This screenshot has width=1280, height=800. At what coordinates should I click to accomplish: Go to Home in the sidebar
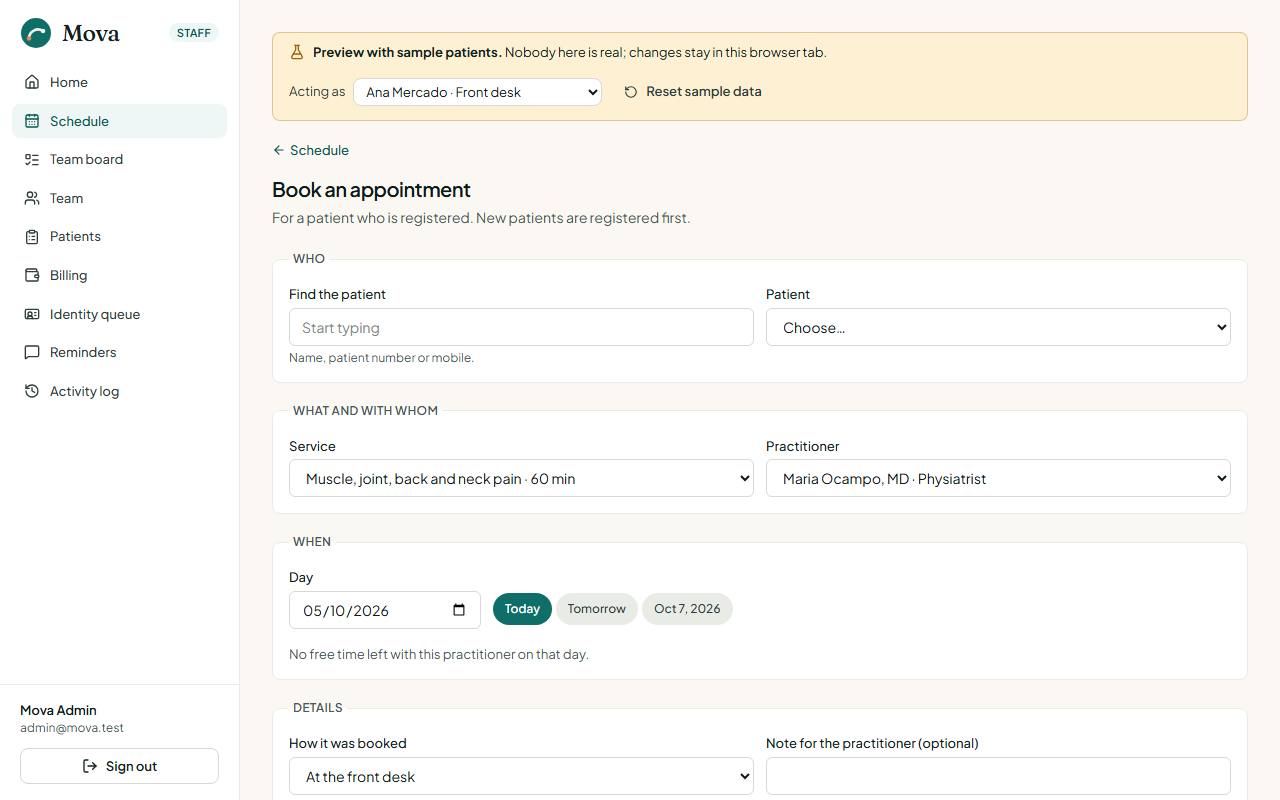119,82
